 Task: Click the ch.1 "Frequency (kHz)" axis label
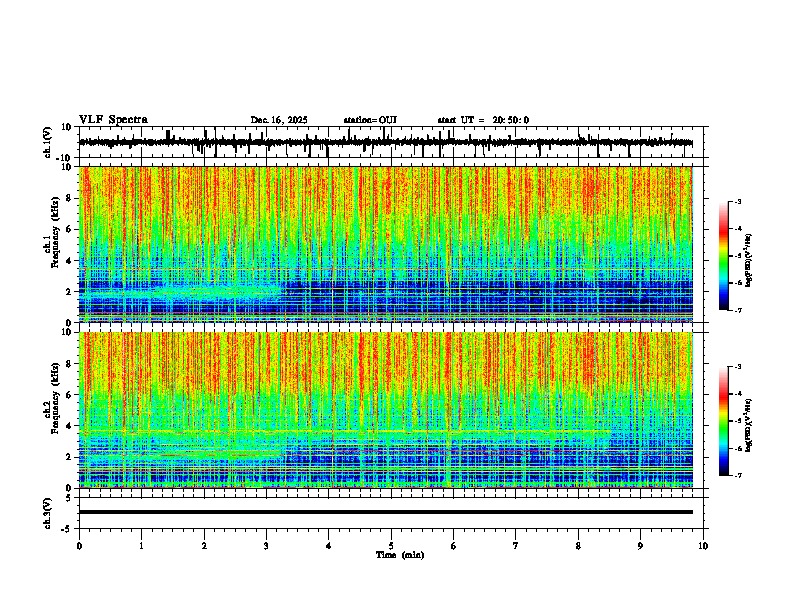pyautogui.click(x=55, y=232)
